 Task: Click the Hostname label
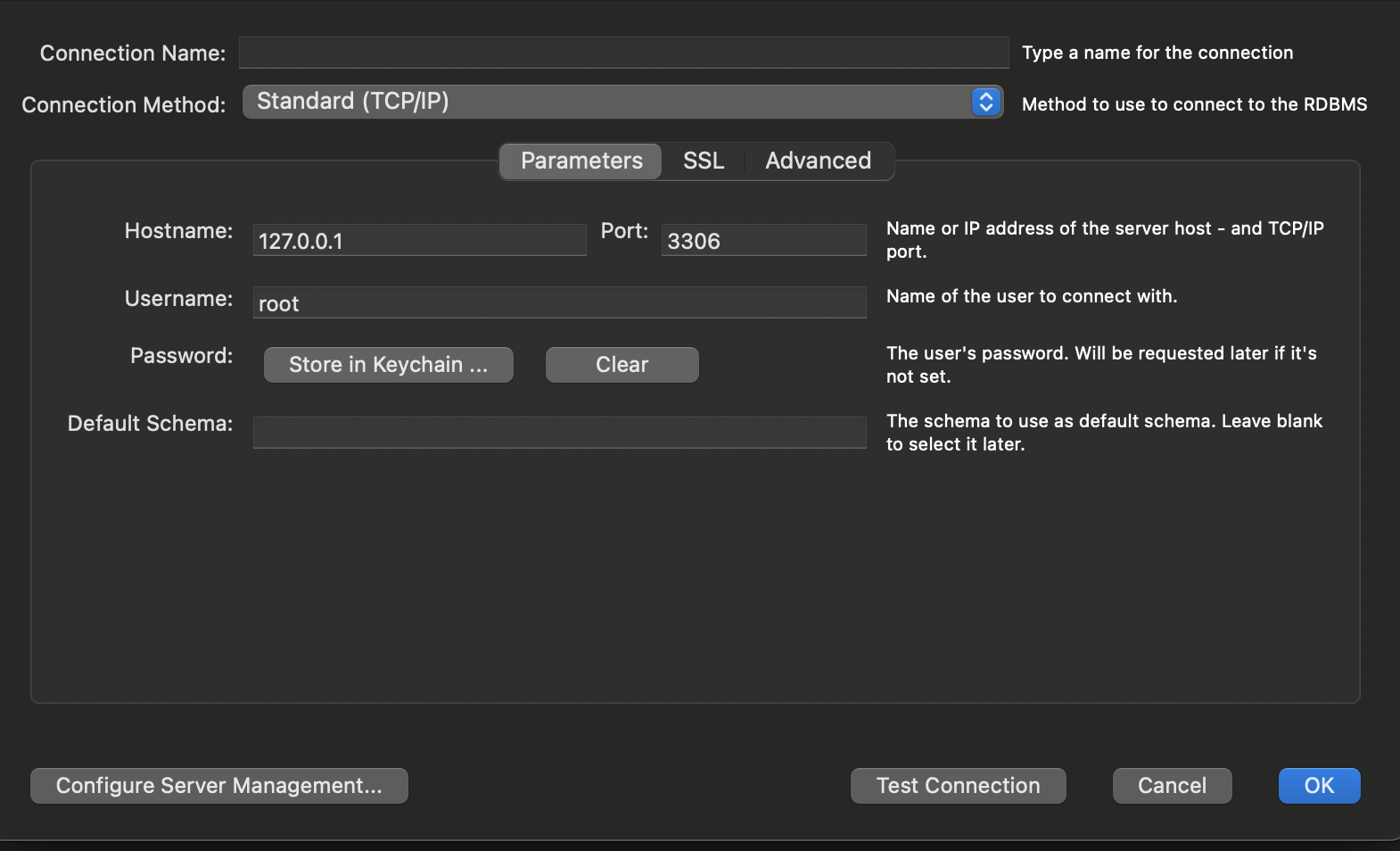pos(178,231)
